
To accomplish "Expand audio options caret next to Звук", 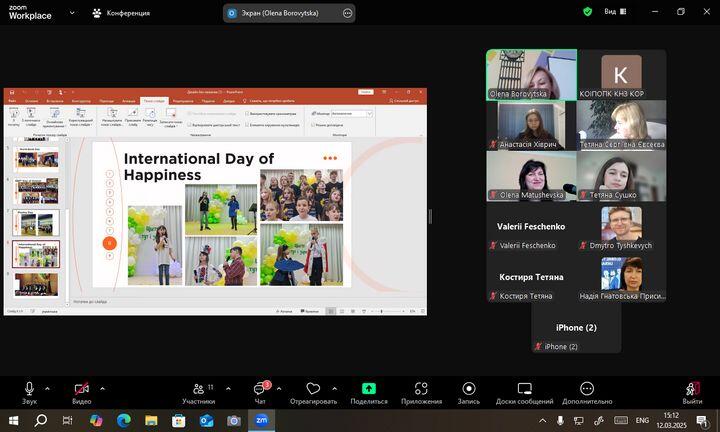I will 47,389.
